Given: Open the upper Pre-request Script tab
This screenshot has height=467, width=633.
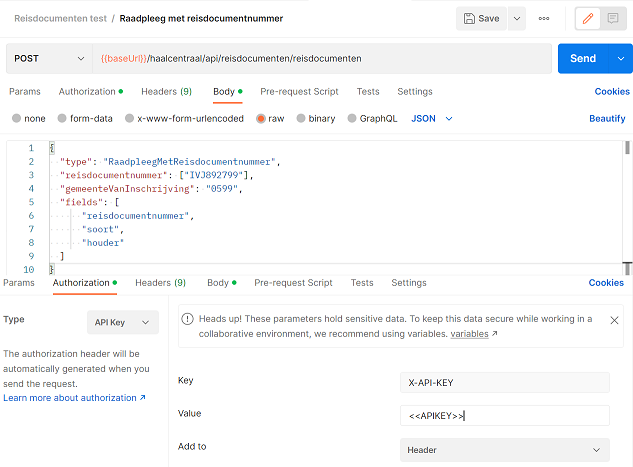Looking at the screenshot, I should [299, 92].
